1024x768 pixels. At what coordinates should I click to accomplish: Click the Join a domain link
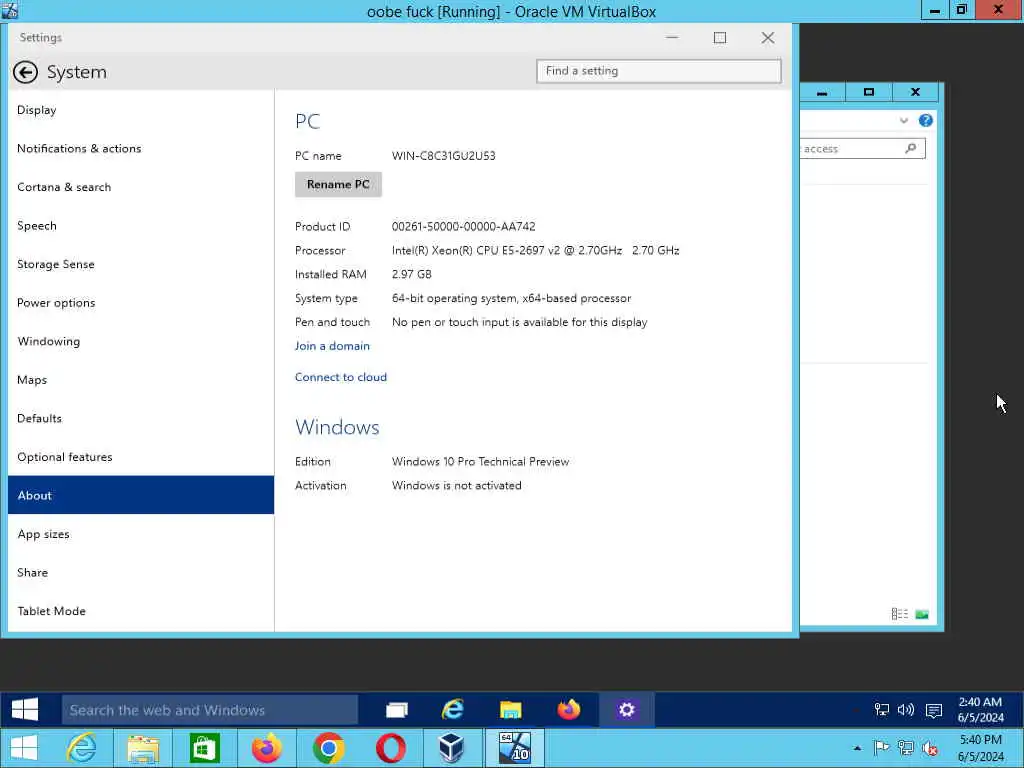click(332, 346)
